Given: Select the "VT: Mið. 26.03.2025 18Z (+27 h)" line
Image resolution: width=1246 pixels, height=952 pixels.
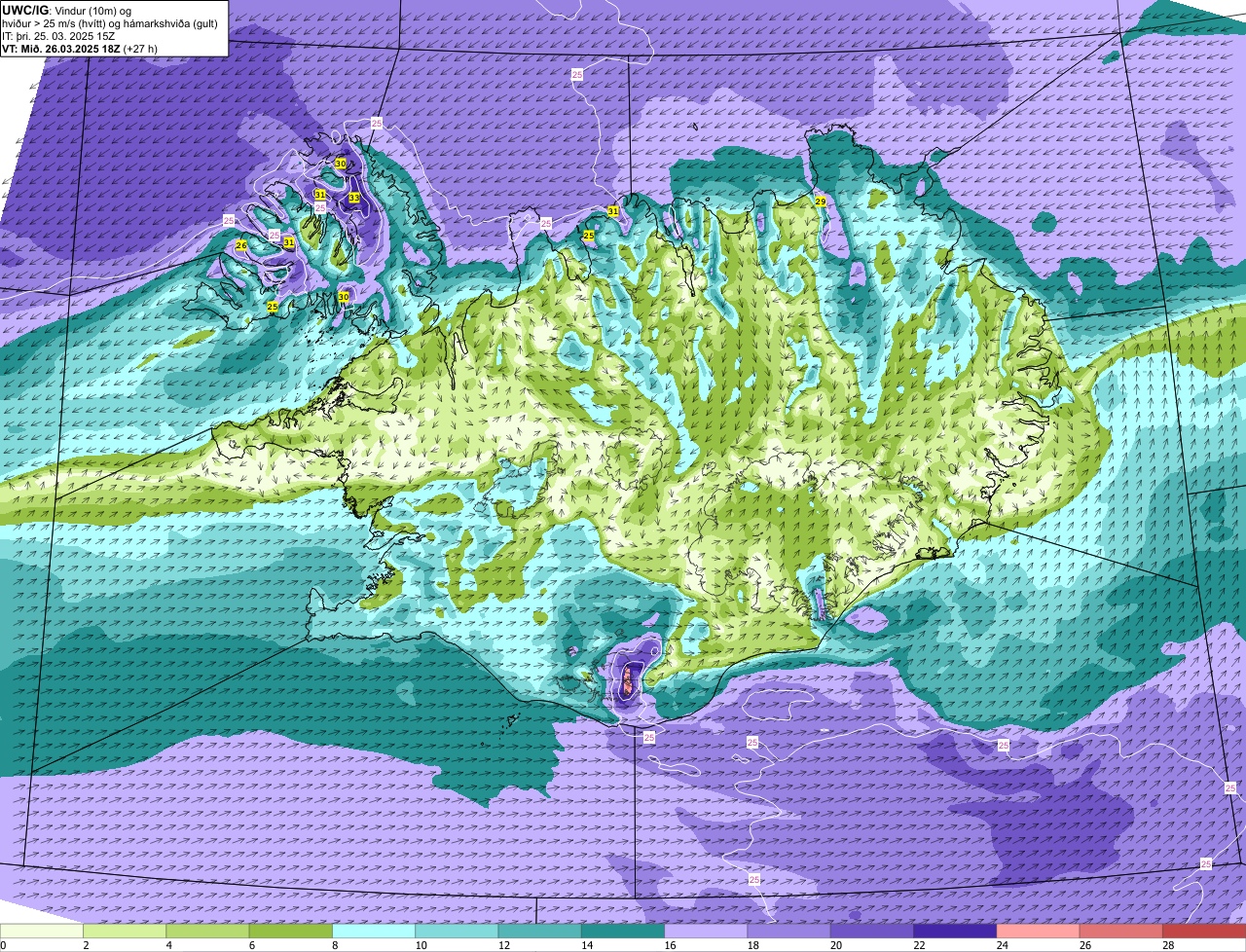Looking at the screenshot, I should coord(80,48).
